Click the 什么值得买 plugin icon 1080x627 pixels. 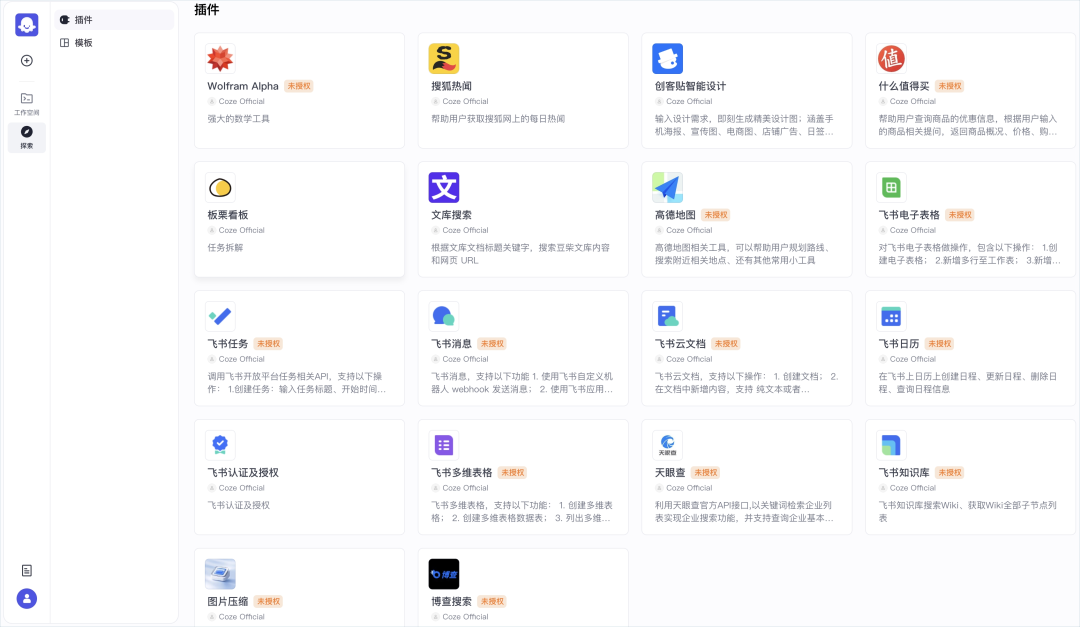point(891,58)
